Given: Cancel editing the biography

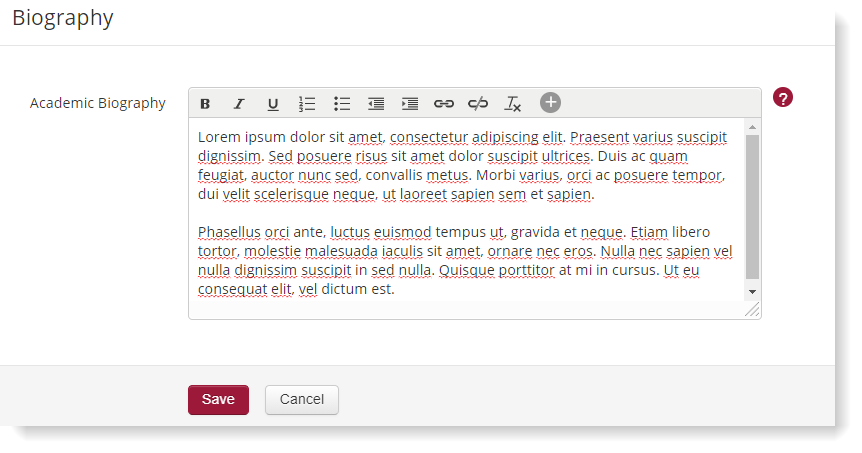Looking at the screenshot, I should [x=302, y=400].
